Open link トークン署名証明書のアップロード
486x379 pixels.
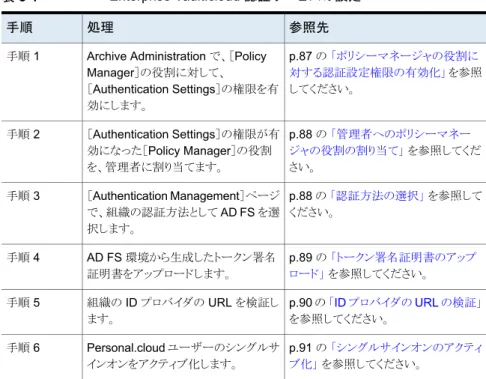[382, 266]
